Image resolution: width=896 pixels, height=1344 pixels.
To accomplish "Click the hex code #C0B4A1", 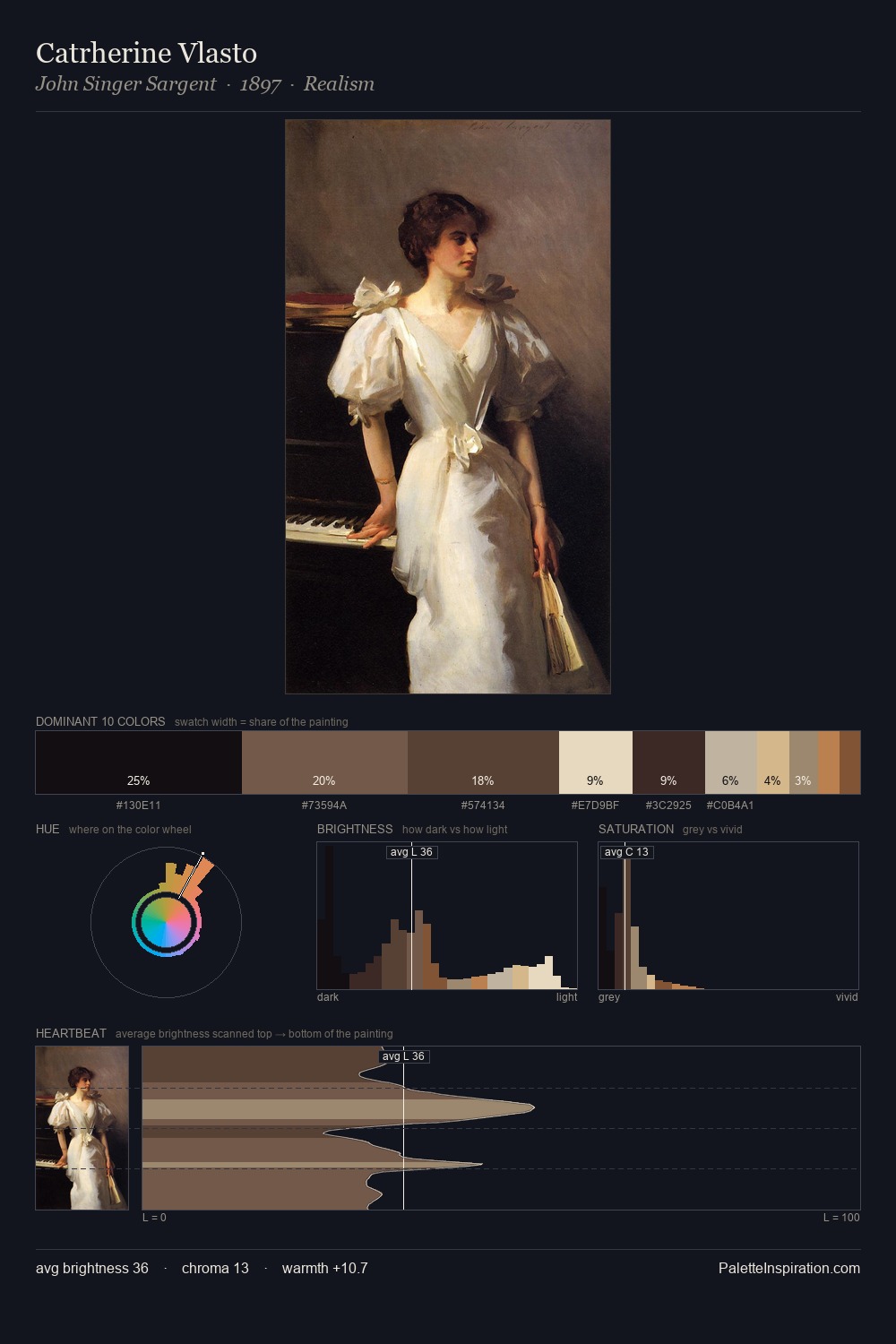I will coord(730,806).
